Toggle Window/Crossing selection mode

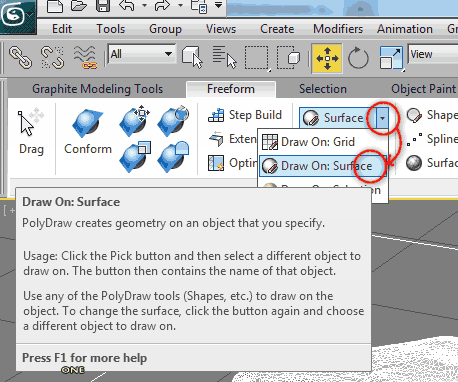pyautogui.click(x=288, y=58)
